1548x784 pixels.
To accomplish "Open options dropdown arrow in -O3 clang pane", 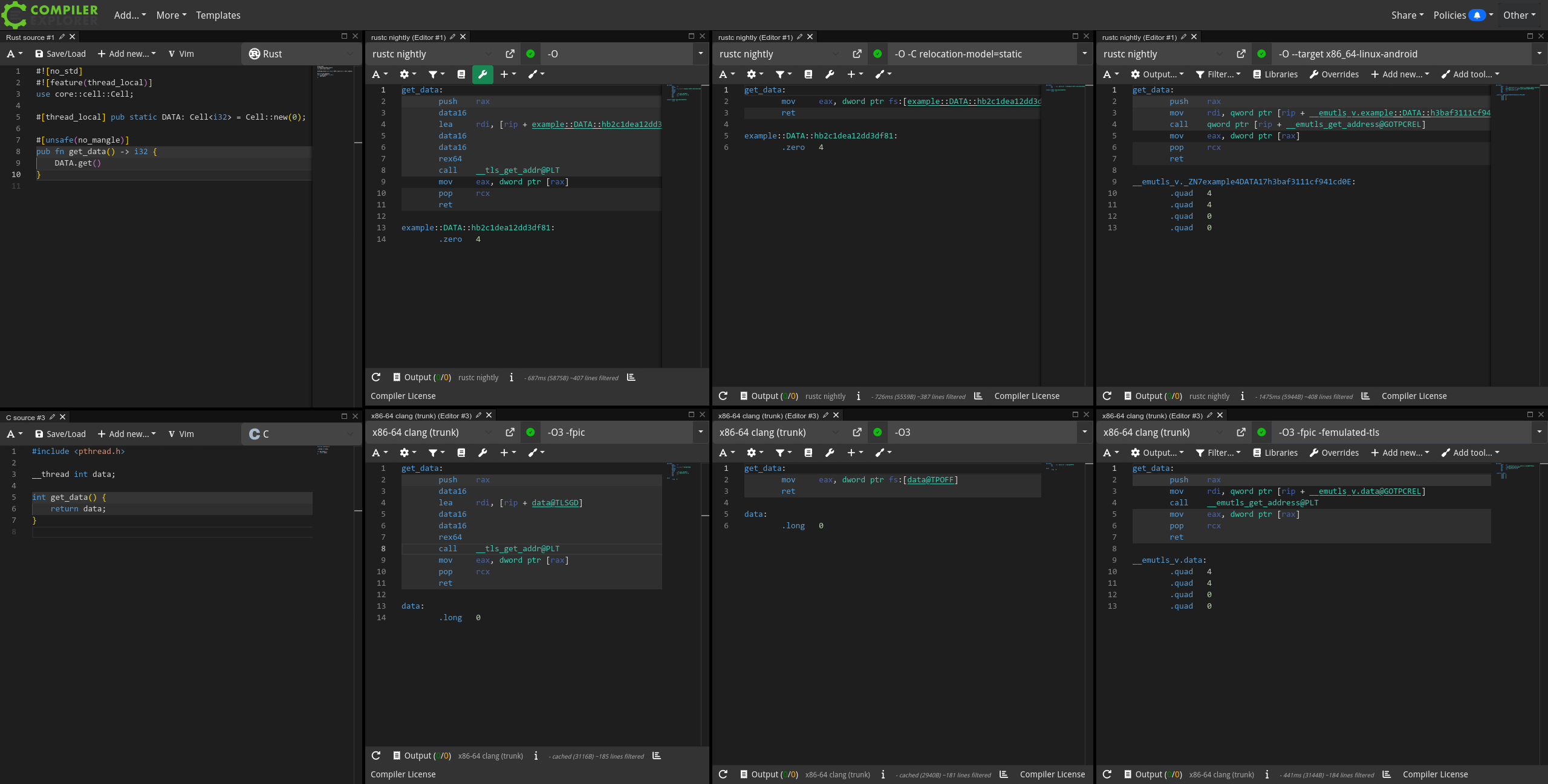I will pos(1084,432).
